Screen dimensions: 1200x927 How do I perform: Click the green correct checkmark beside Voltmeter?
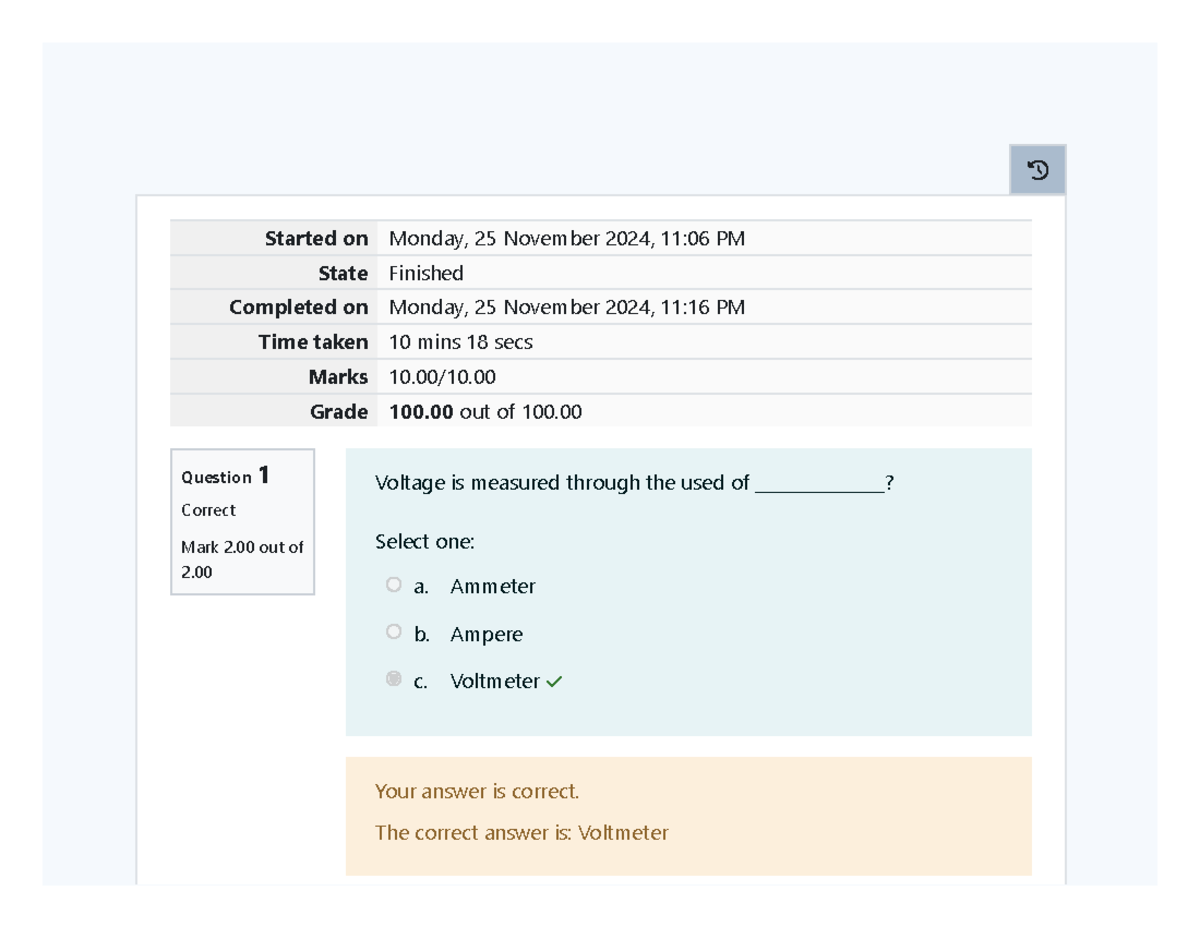coord(555,682)
